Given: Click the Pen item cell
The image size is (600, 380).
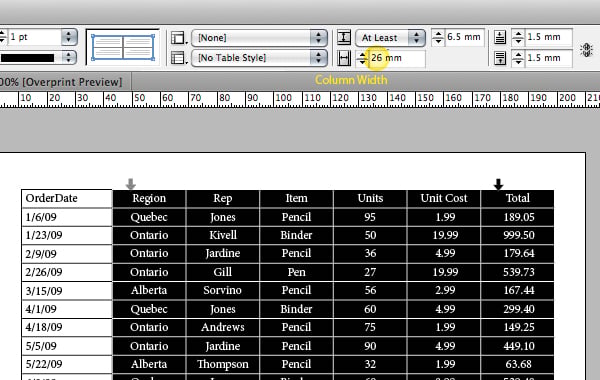Looking at the screenshot, I should tap(296, 272).
